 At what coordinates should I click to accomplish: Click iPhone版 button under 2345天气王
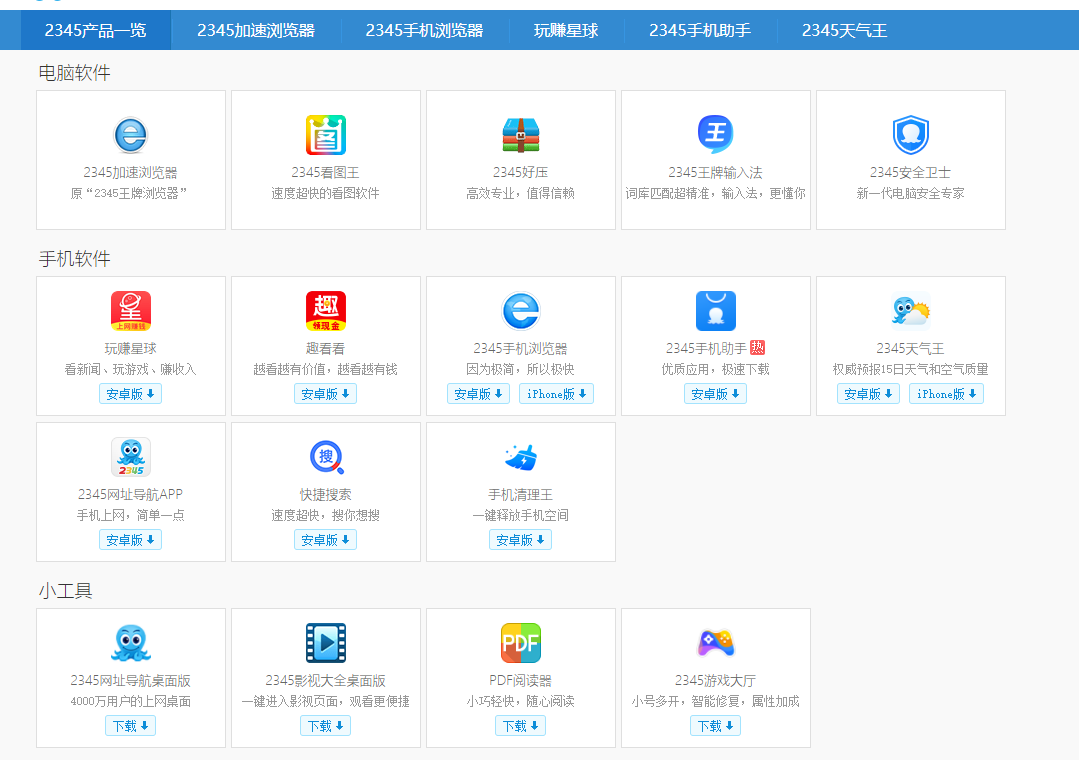tap(946, 394)
